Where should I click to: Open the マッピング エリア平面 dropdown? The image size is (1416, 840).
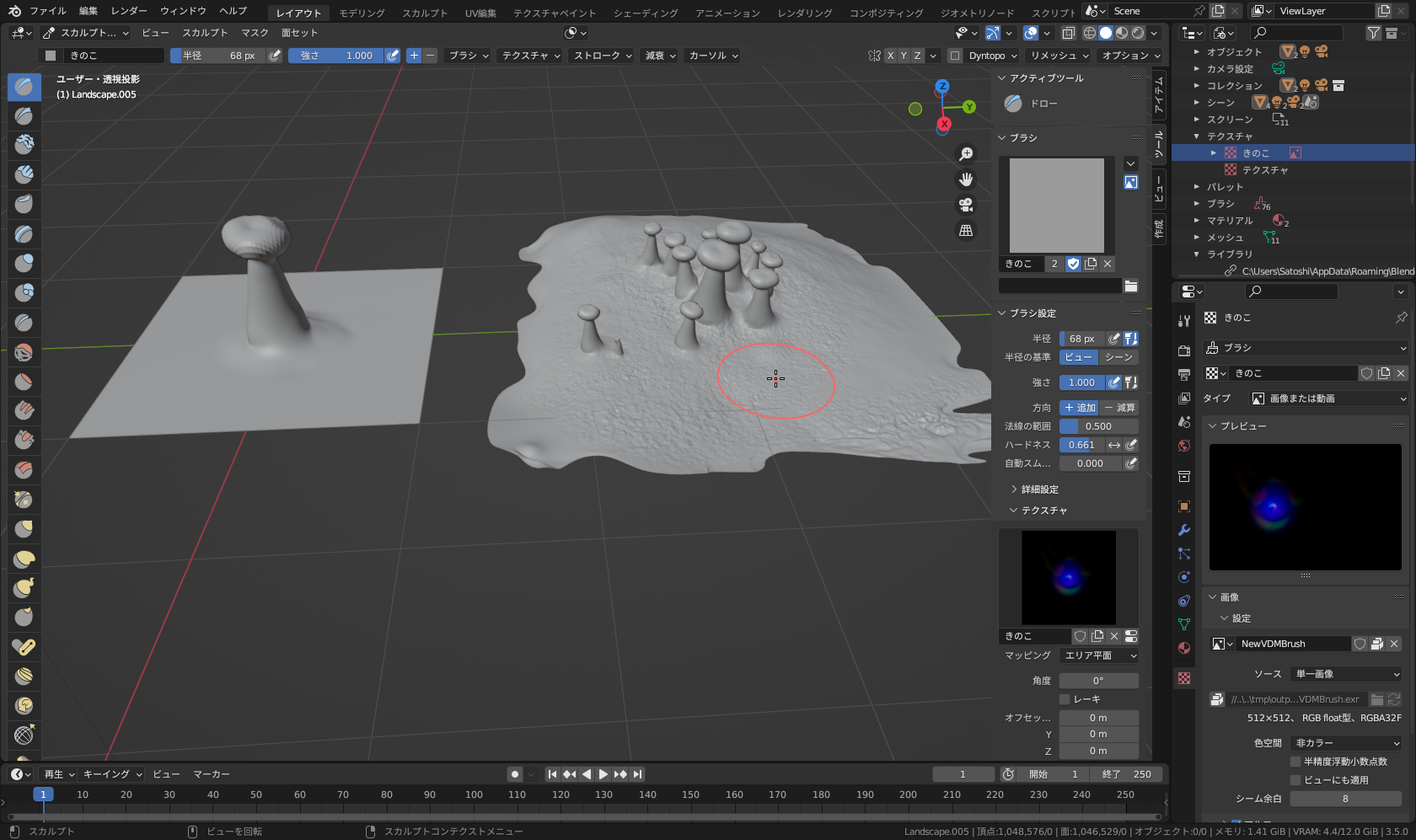tap(1098, 655)
